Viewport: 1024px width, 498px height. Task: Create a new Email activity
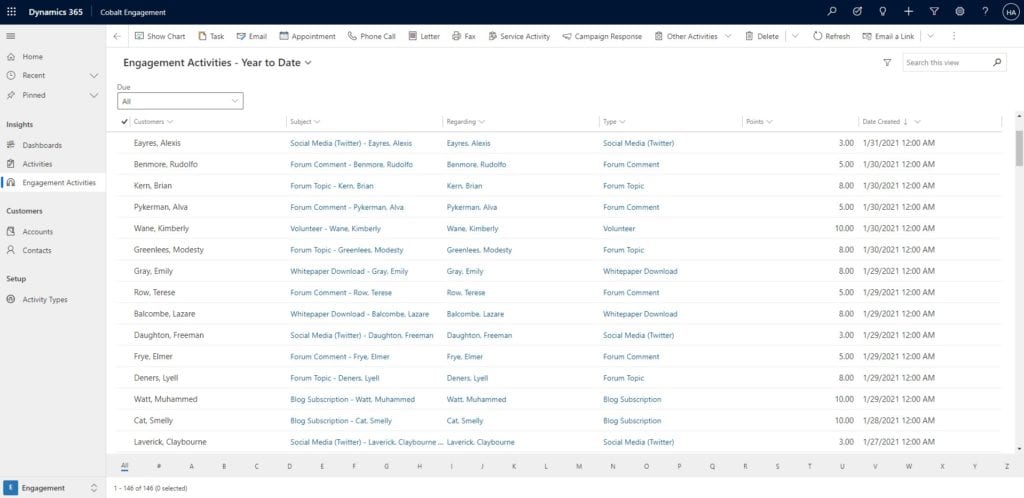(251, 37)
